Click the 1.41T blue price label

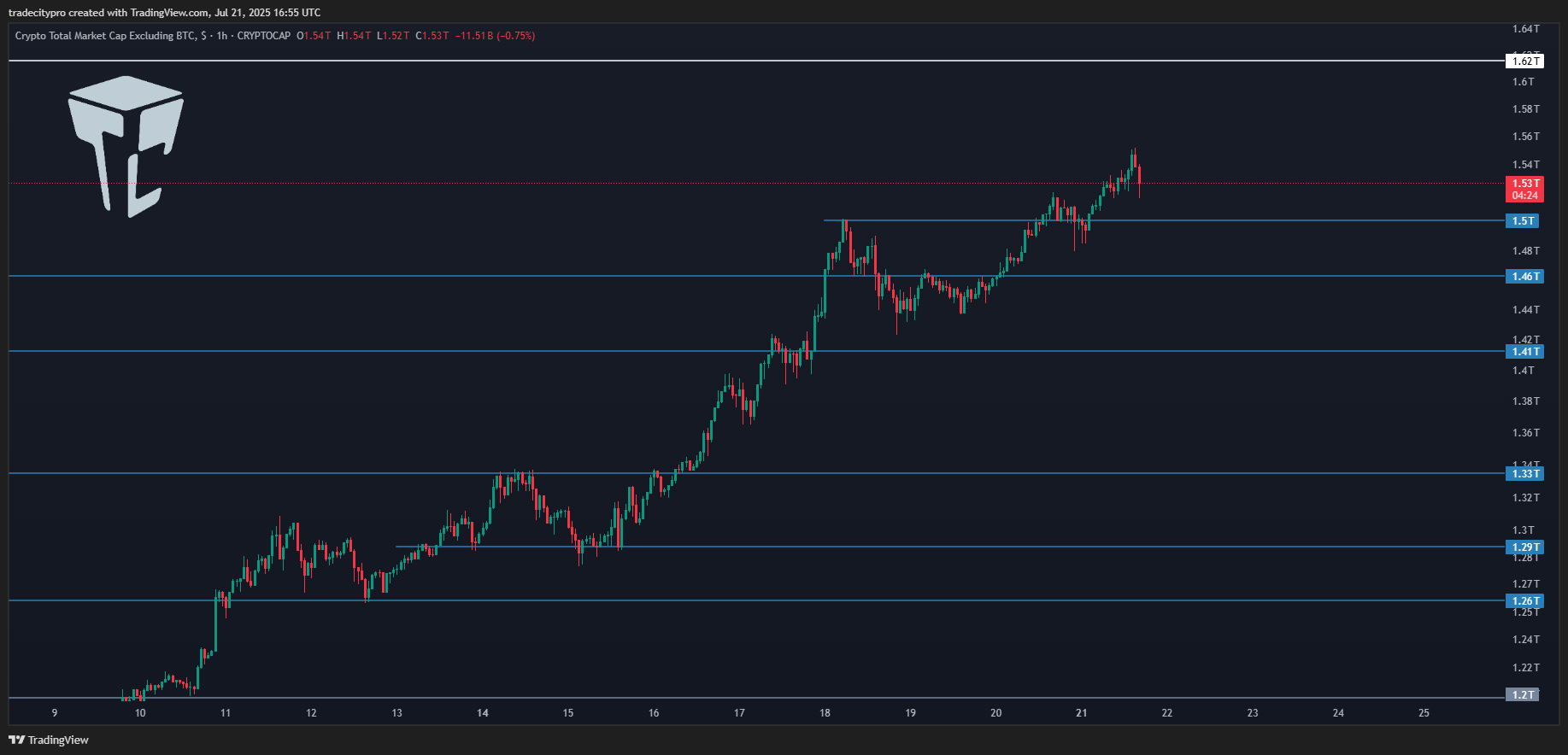coord(1524,351)
